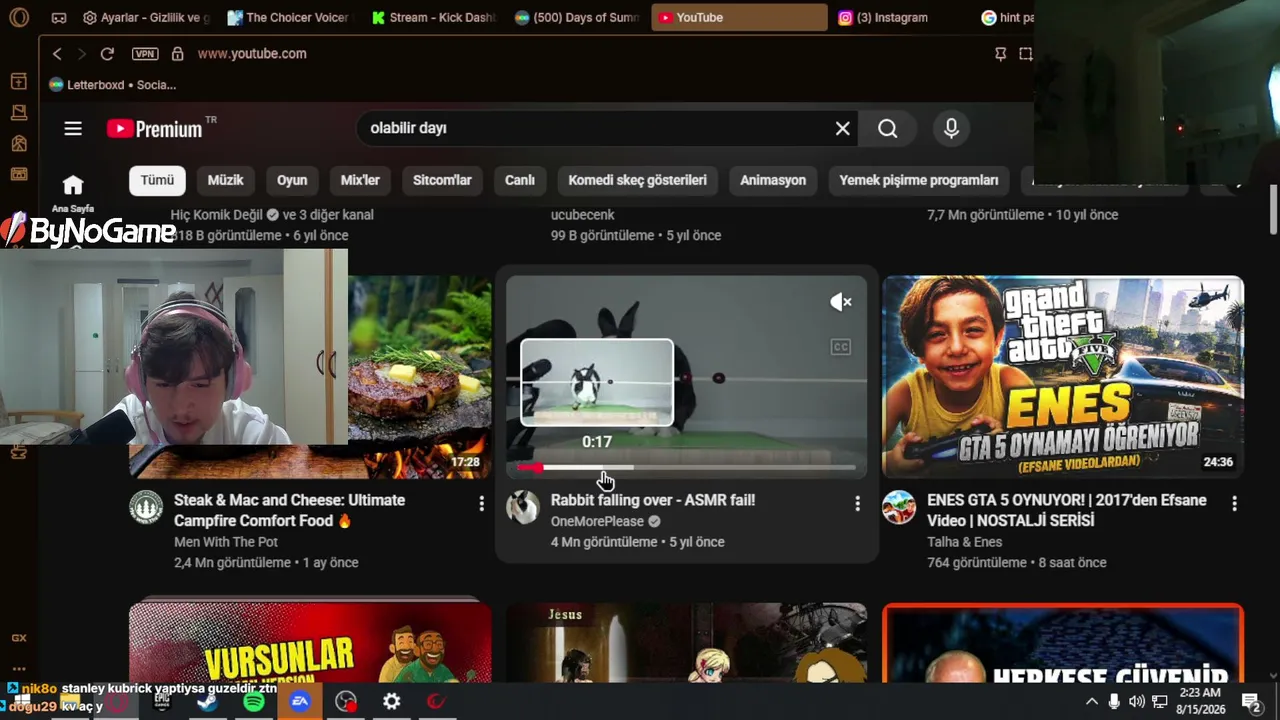The height and width of the screenshot is (720, 1280).
Task: Open the ENES GTA 5 video thumbnail
Action: (x=1063, y=377)
